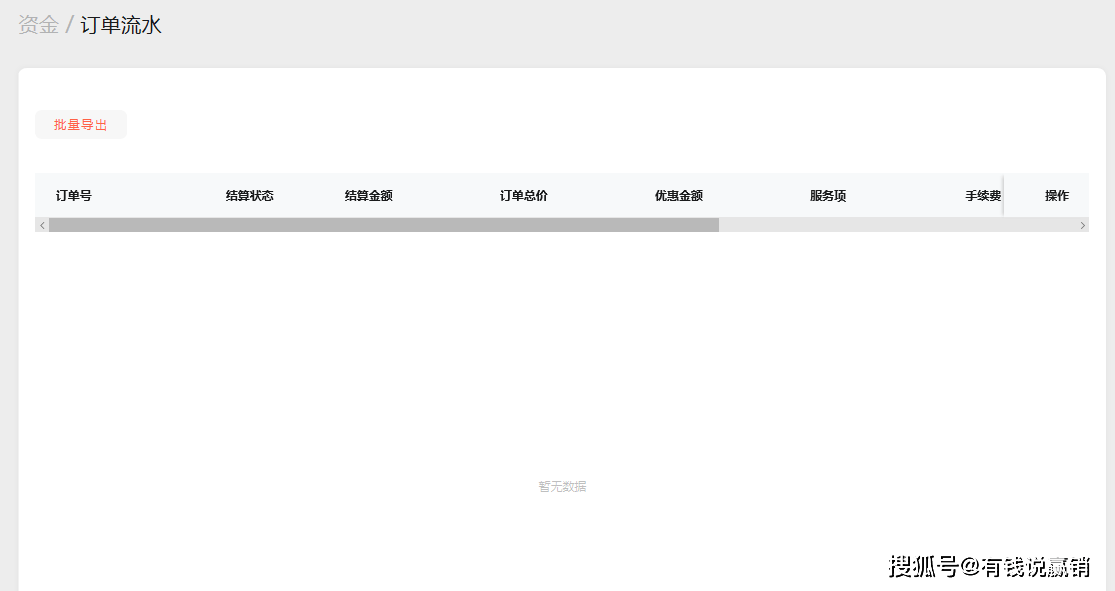Select the 订单流水 breadcrumb title
The height and width of the screenshot is (591, 1115).
tap(122, 24)
